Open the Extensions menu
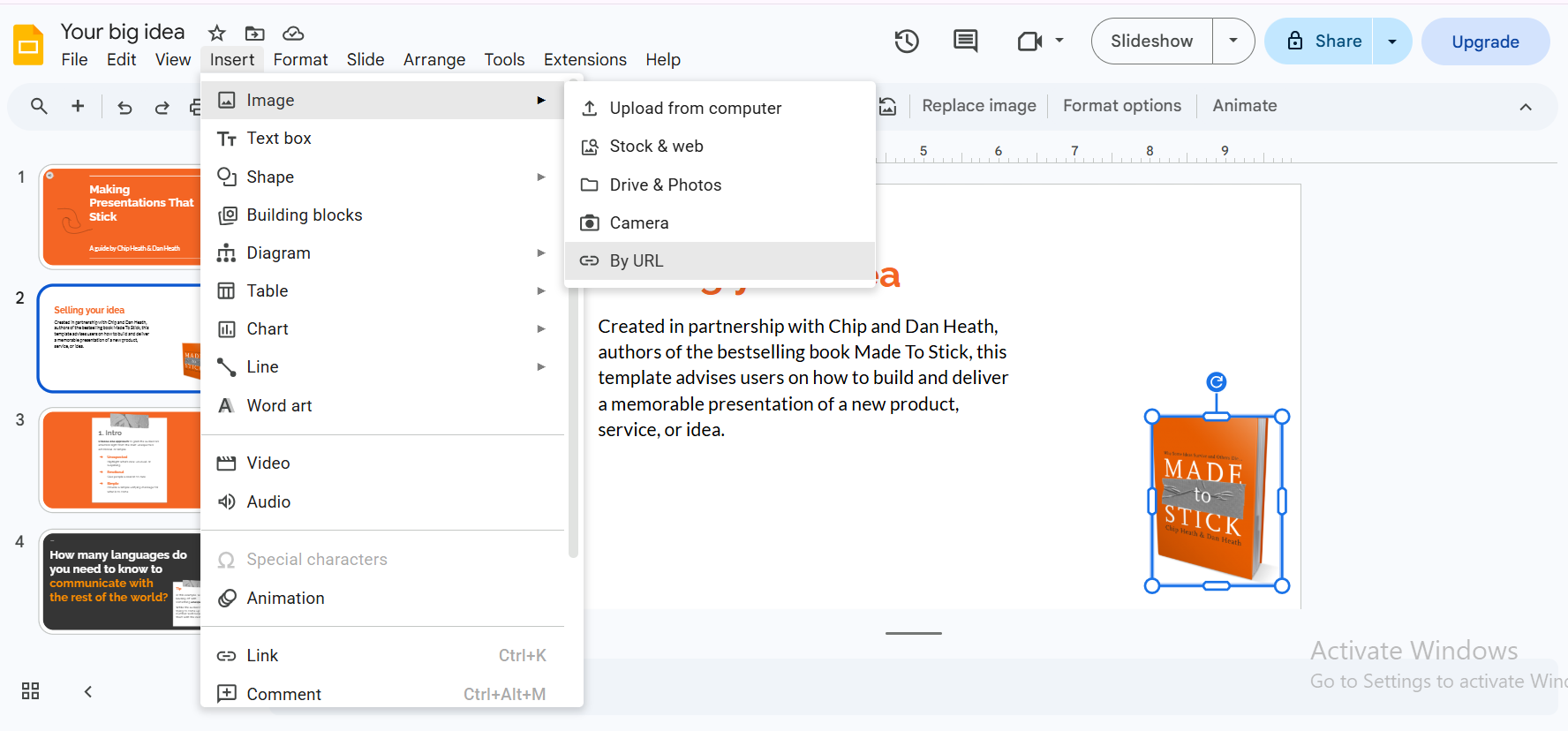The width and height of the screenshot is (1568, 731). 585,59
